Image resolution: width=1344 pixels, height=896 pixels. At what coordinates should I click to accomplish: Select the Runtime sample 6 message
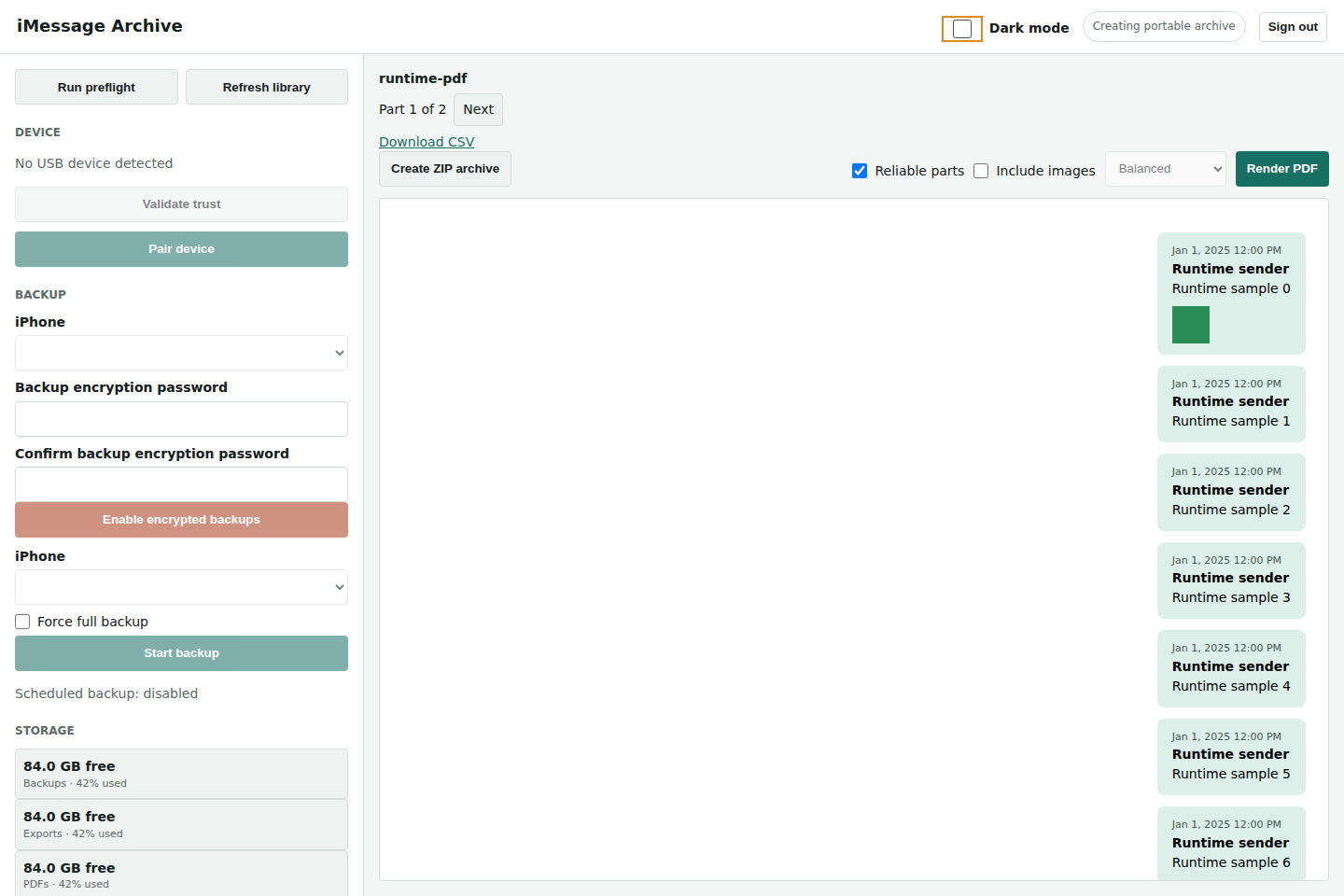click(1231, 843)
